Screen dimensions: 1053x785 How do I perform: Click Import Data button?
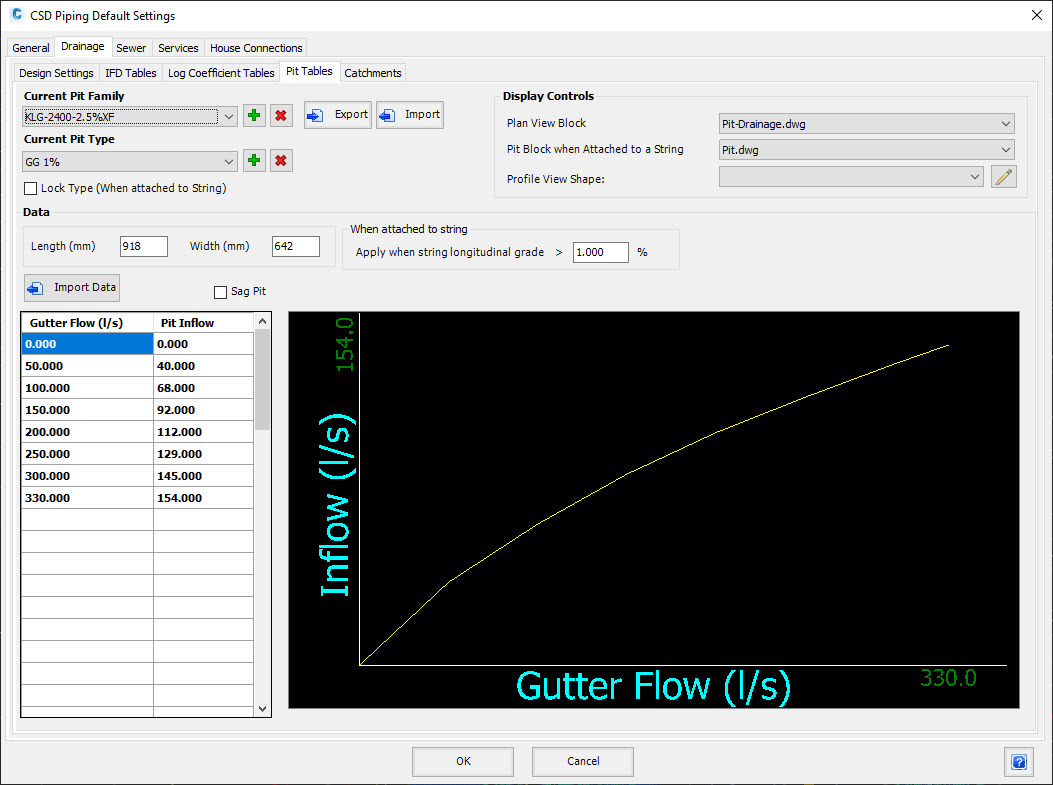coord(72,288)
